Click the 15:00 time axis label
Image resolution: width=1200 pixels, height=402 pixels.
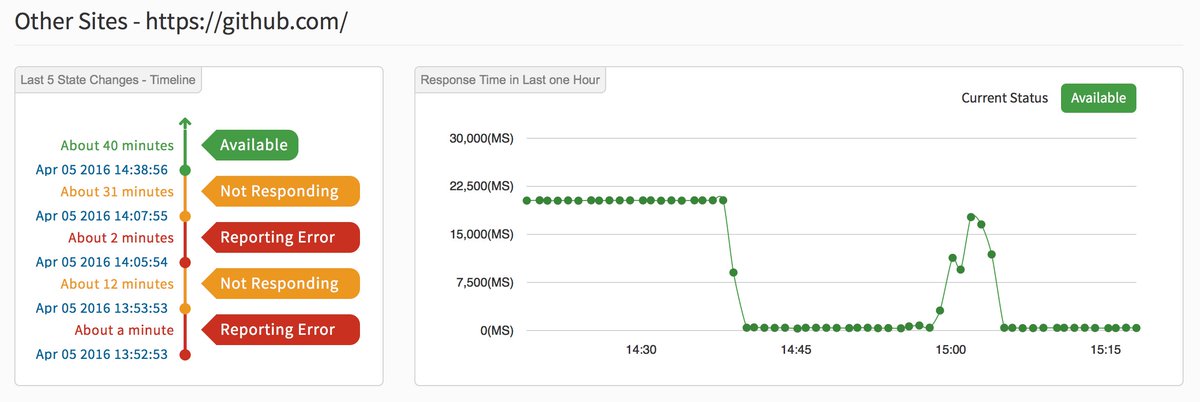pos(951,351)
